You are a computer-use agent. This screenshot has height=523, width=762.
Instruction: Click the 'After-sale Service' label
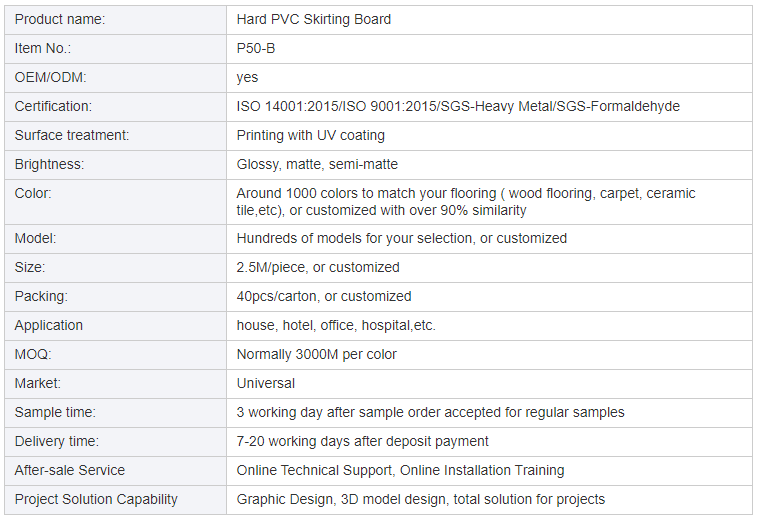(x=70, y=470)
